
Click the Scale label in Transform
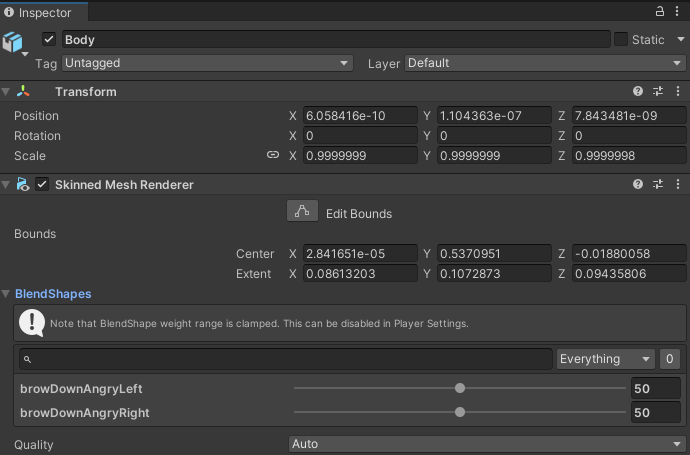[x=30, y=156]
